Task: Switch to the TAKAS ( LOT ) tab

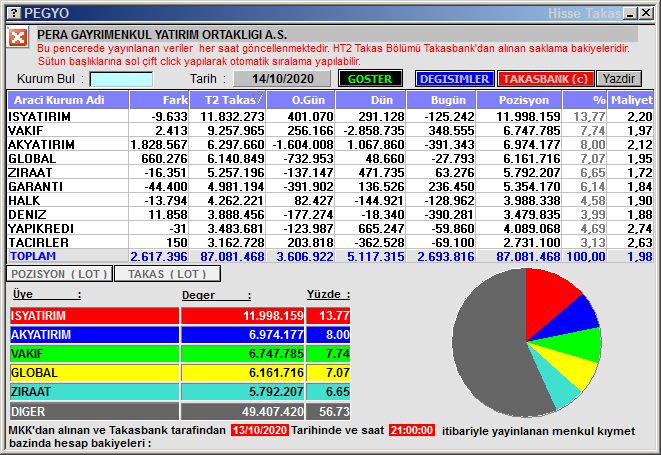Action: 167,274
